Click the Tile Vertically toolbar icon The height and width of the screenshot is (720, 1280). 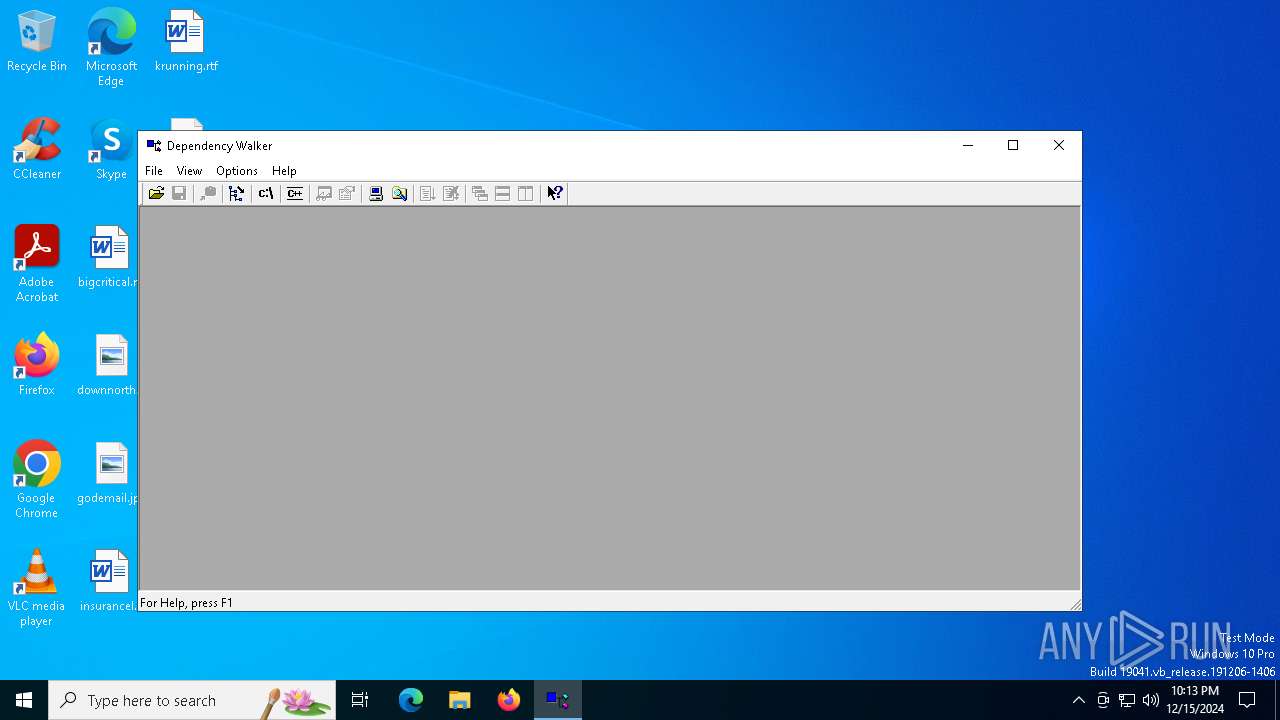click(x=526, y=193)
